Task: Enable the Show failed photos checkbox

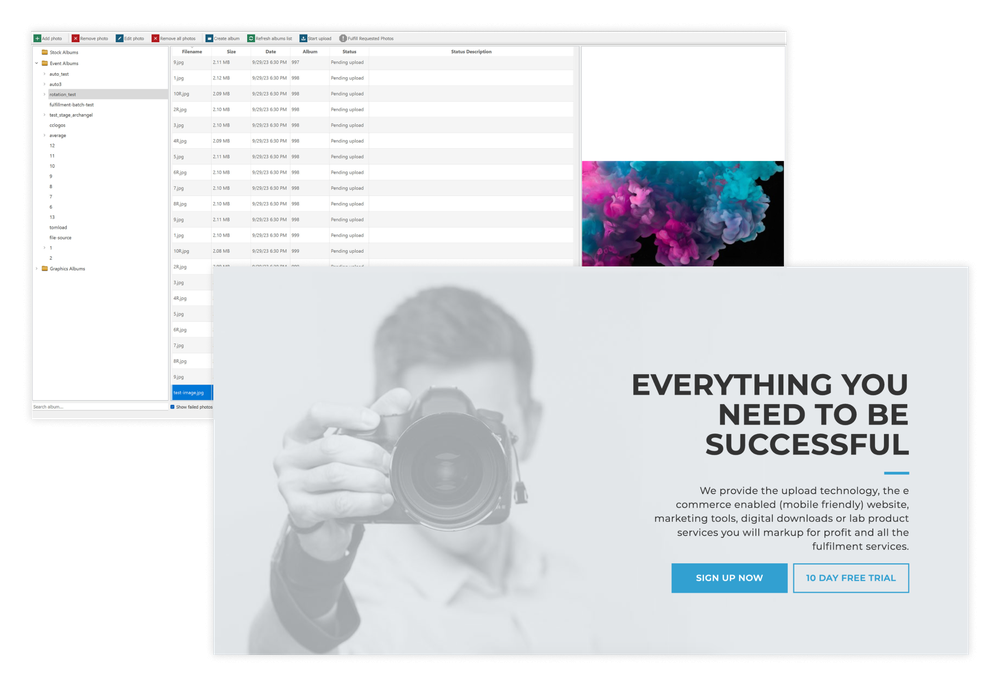Action: pos(172,407)
